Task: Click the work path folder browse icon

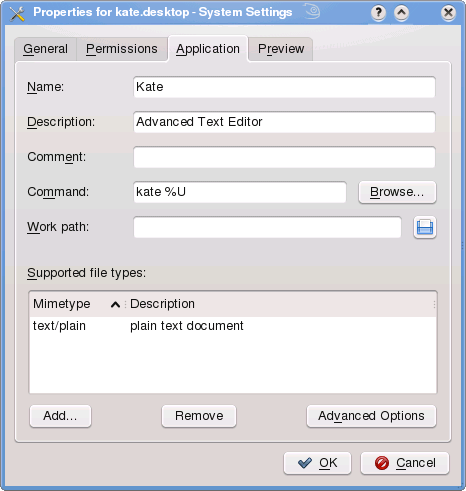Action: pos(425,227)
